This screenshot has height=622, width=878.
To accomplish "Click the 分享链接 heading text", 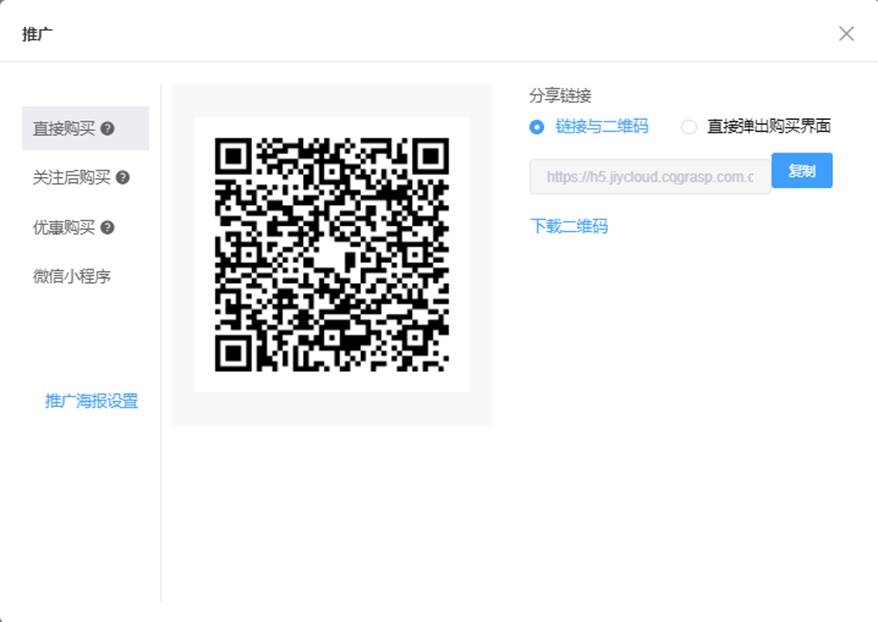I will tap(561, 96).
